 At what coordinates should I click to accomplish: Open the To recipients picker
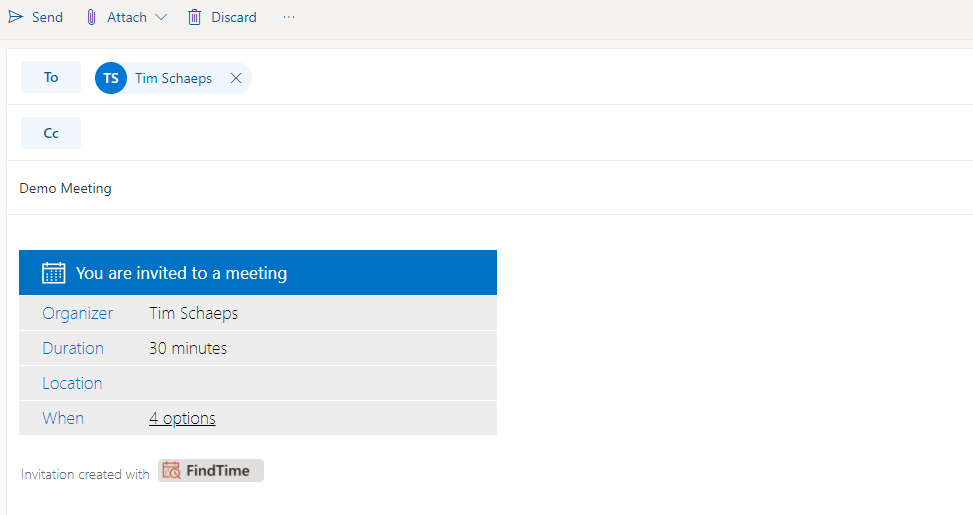pos(51,78)
